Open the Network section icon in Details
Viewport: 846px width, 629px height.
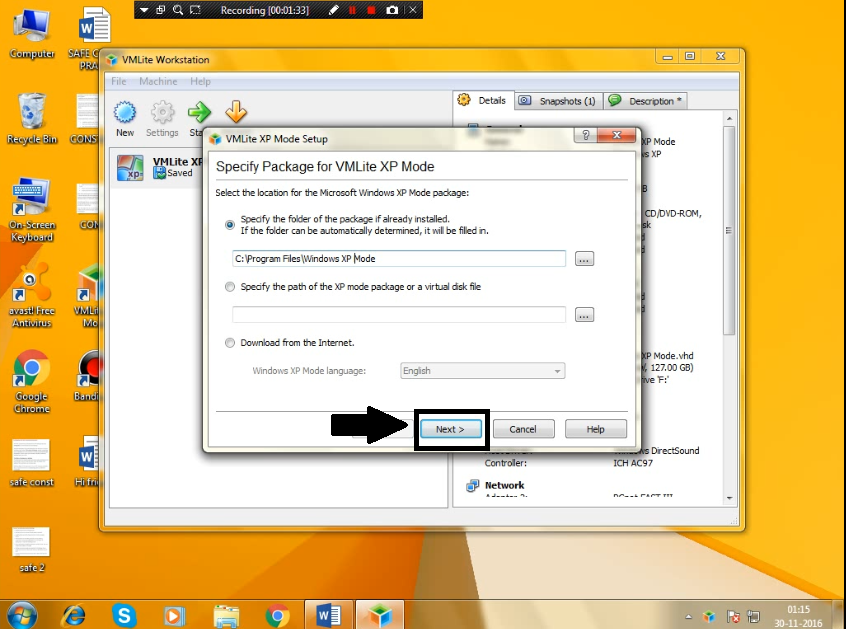470,485
